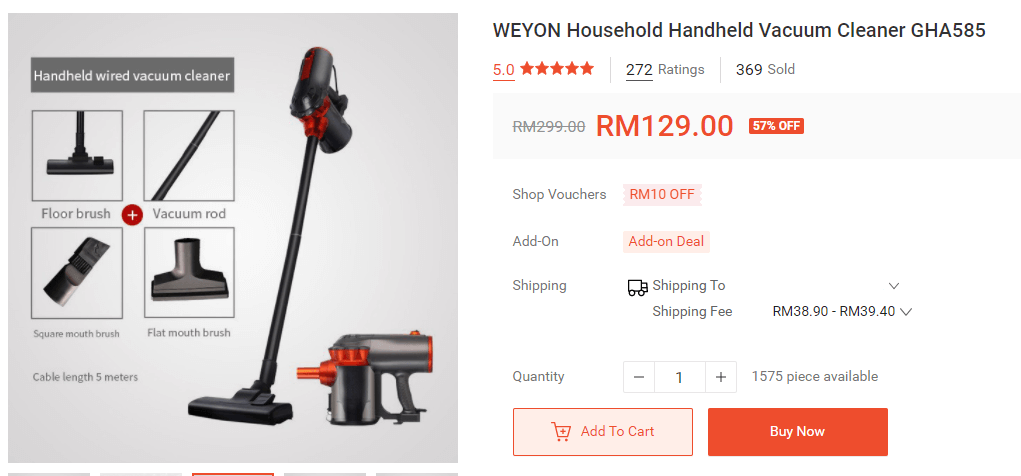Click the minus quantity decrement icon
This screenshot has width=1021, height=476.
coord(639,377)
